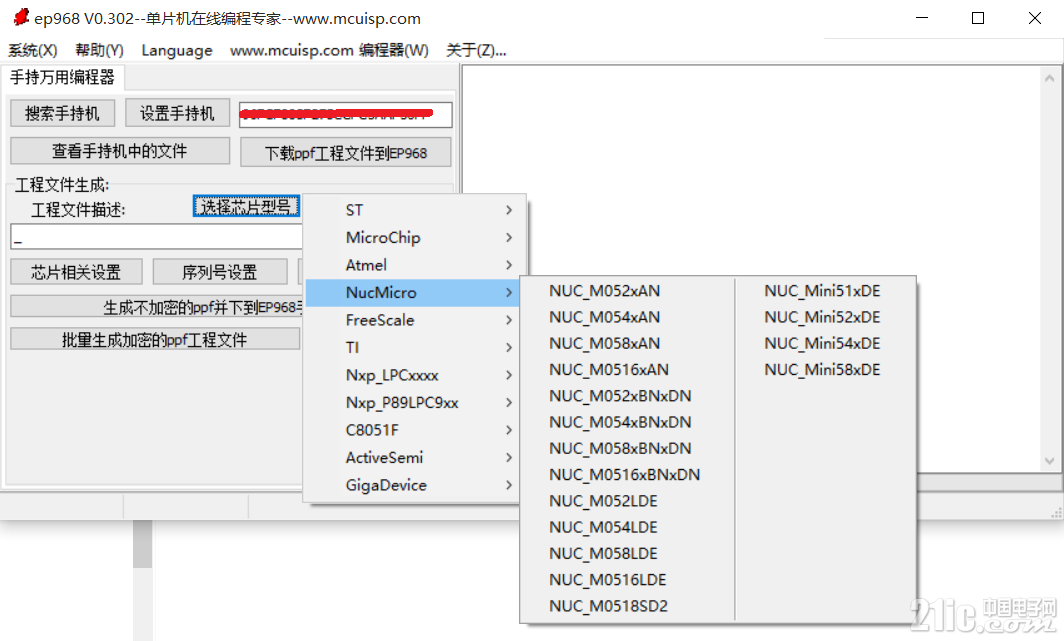Open the 关于(Z)... menu
The height and width of the screenshot is (641, 1064).
coord(476,50)
